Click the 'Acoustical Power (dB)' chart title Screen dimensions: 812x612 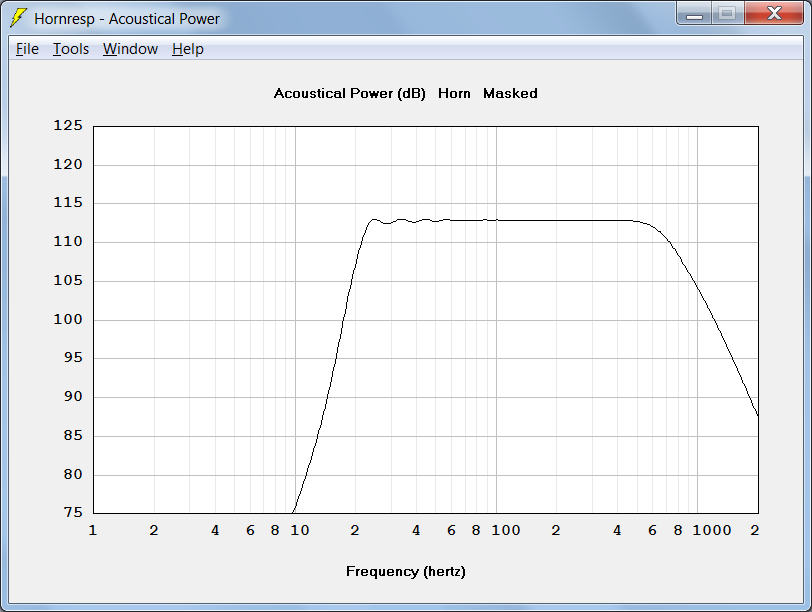tap(350, 94)
